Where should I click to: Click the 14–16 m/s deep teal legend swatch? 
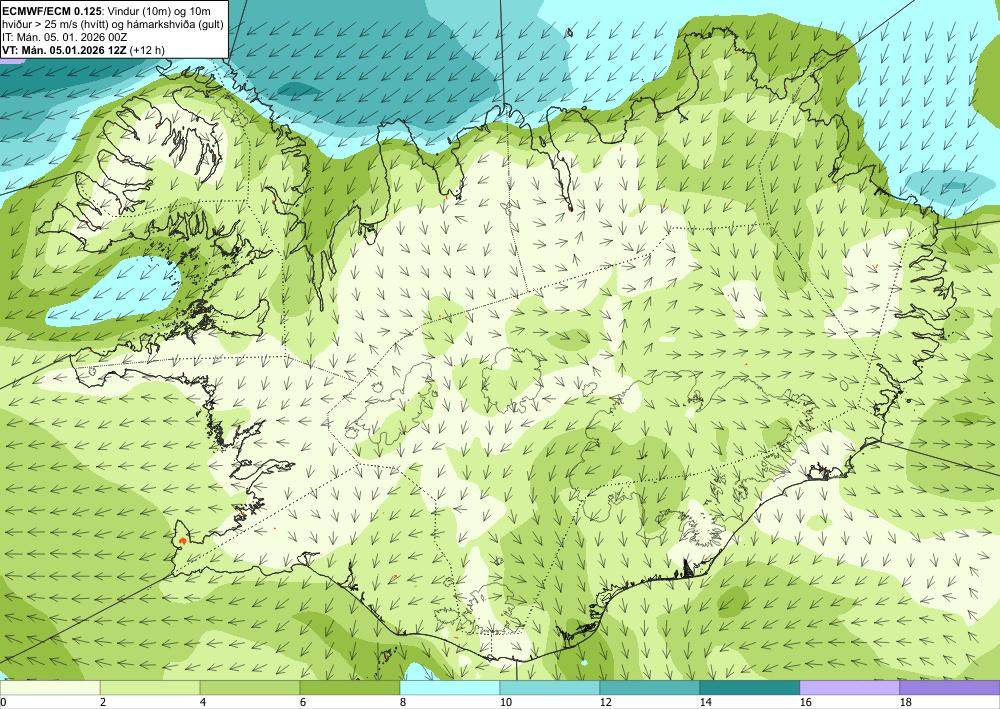pos(750,687)
